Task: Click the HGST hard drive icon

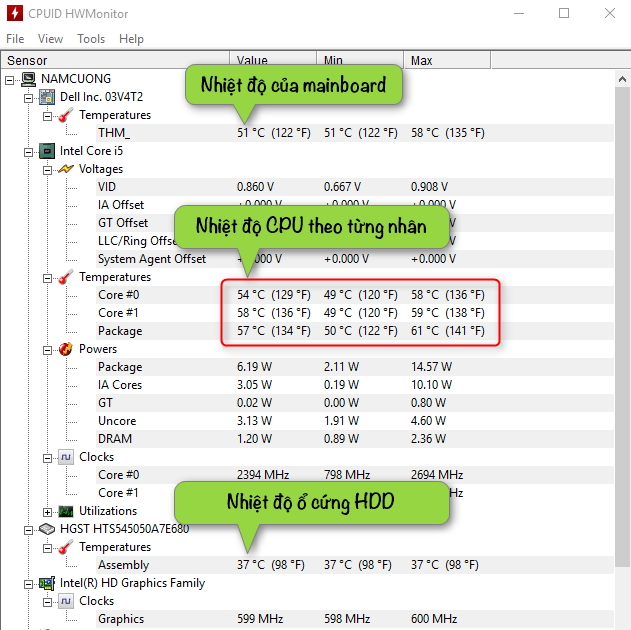Action: tap(47, 529)
